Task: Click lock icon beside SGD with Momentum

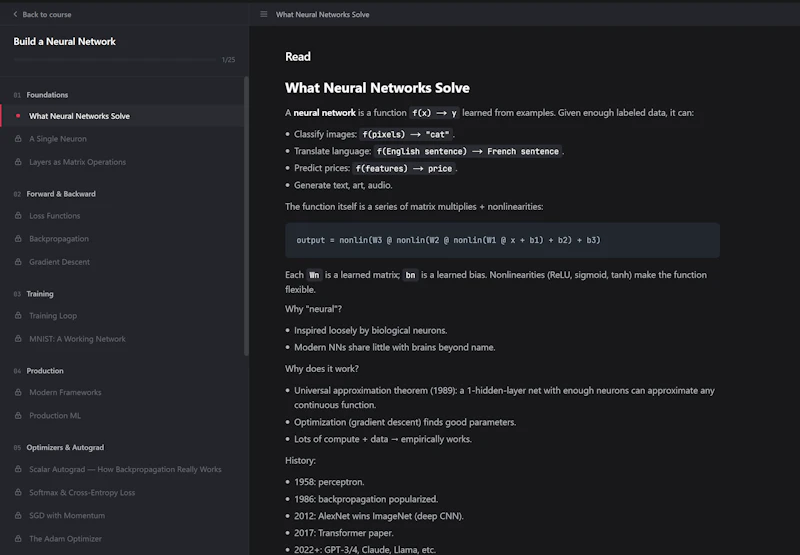Action: [x=18, y=516]
